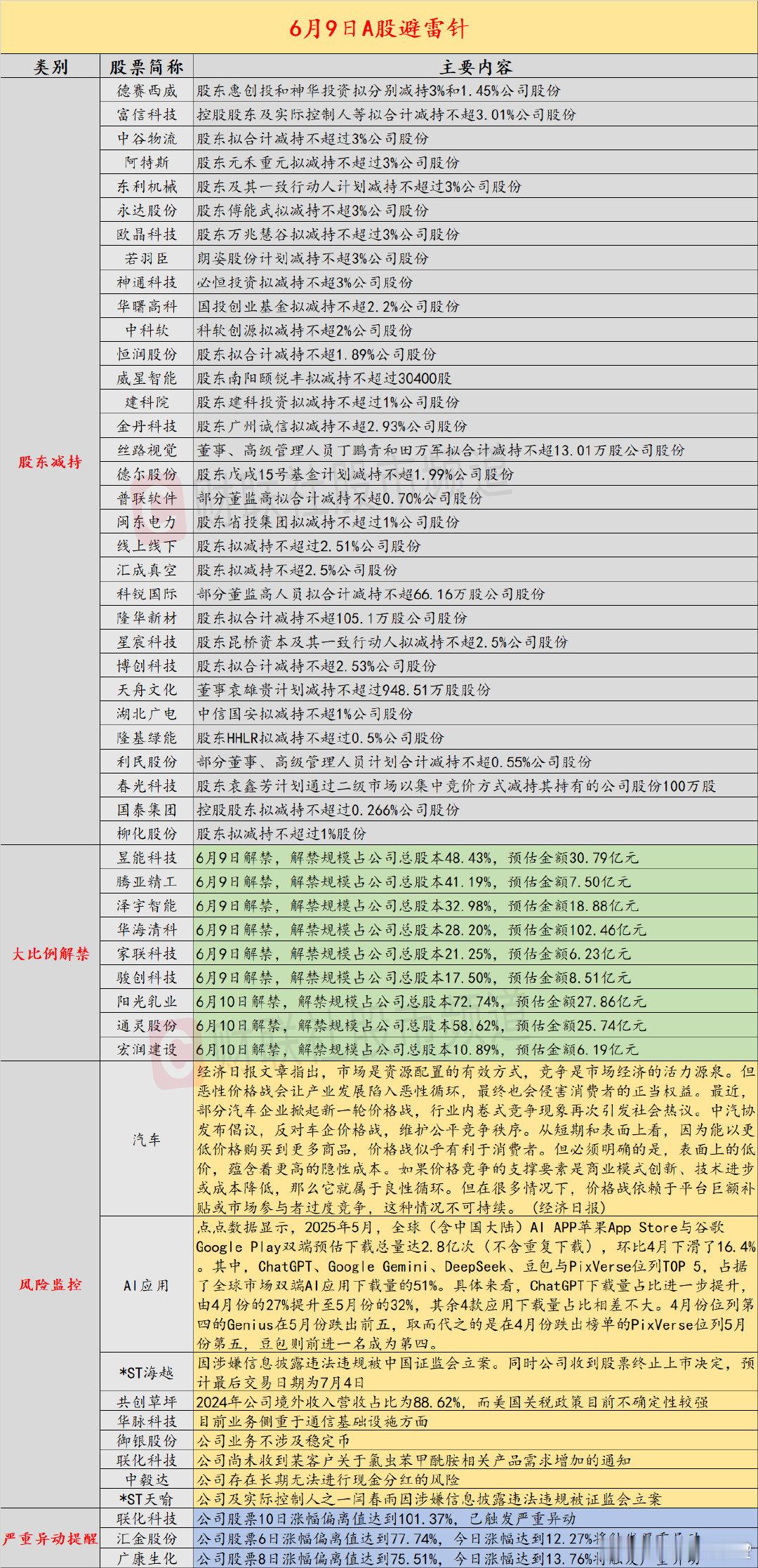
Task: Click '董事袁雄贵计划减持不超过948.51万股股份' content
Action: (344, 690)
